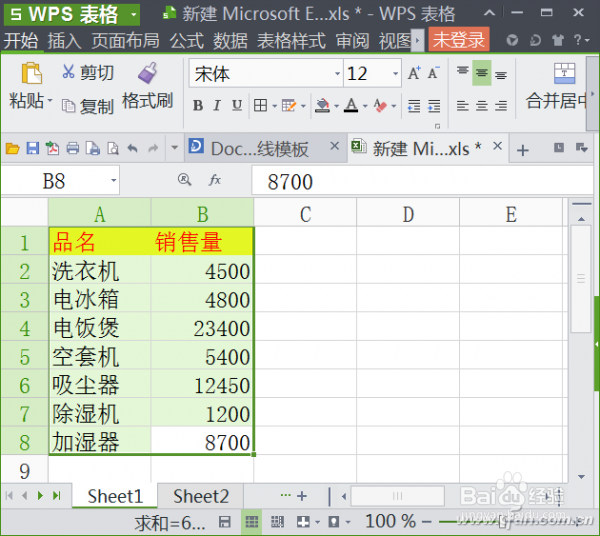Expand quick access toolbar customize arrow

point(174,147)
